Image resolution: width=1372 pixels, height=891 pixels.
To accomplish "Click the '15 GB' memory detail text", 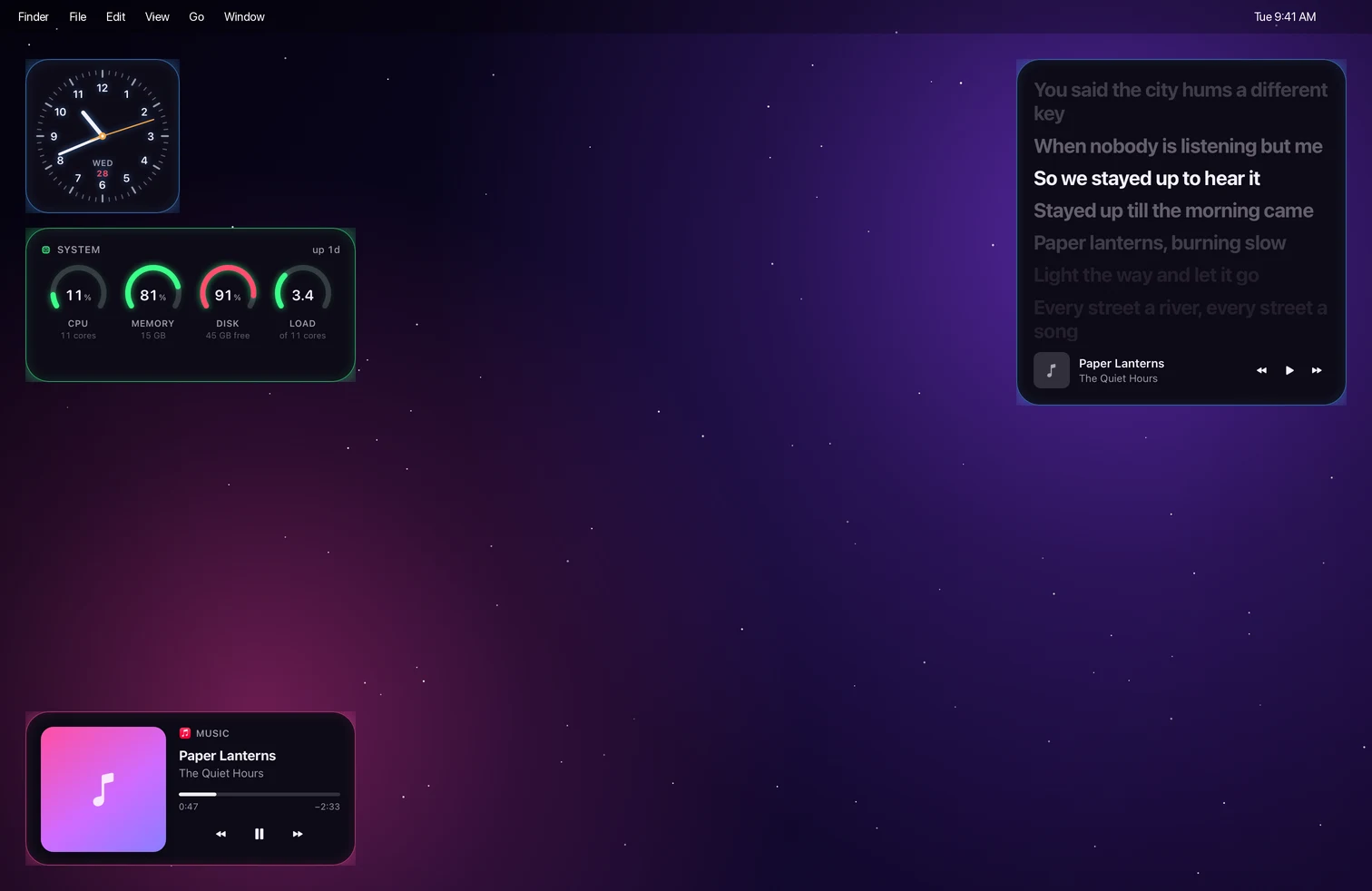I will 153,336.
